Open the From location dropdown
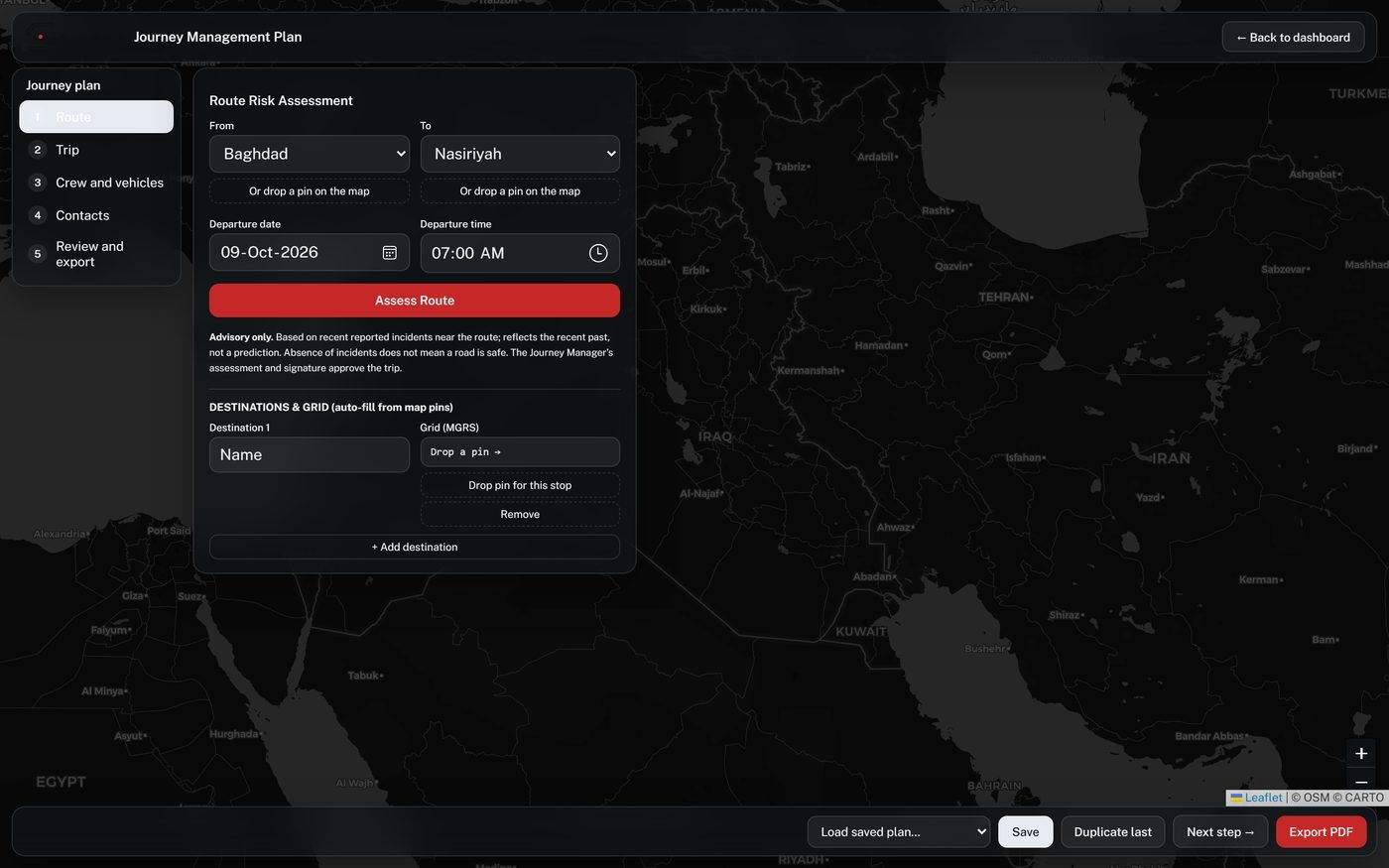The height and width of the screenshot is (868, 1389). (310, 154)
